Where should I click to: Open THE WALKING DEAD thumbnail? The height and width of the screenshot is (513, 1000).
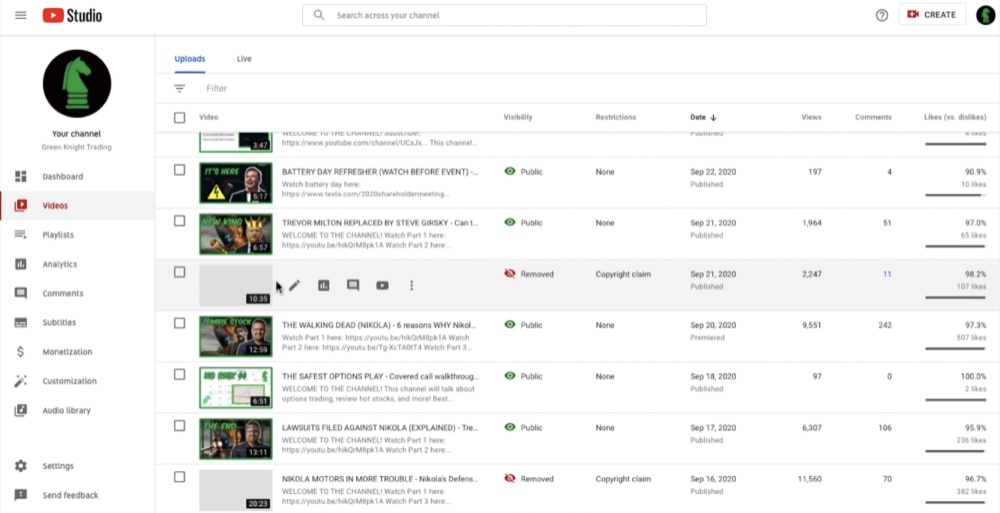pyautogui.click(x=236, y=336)
